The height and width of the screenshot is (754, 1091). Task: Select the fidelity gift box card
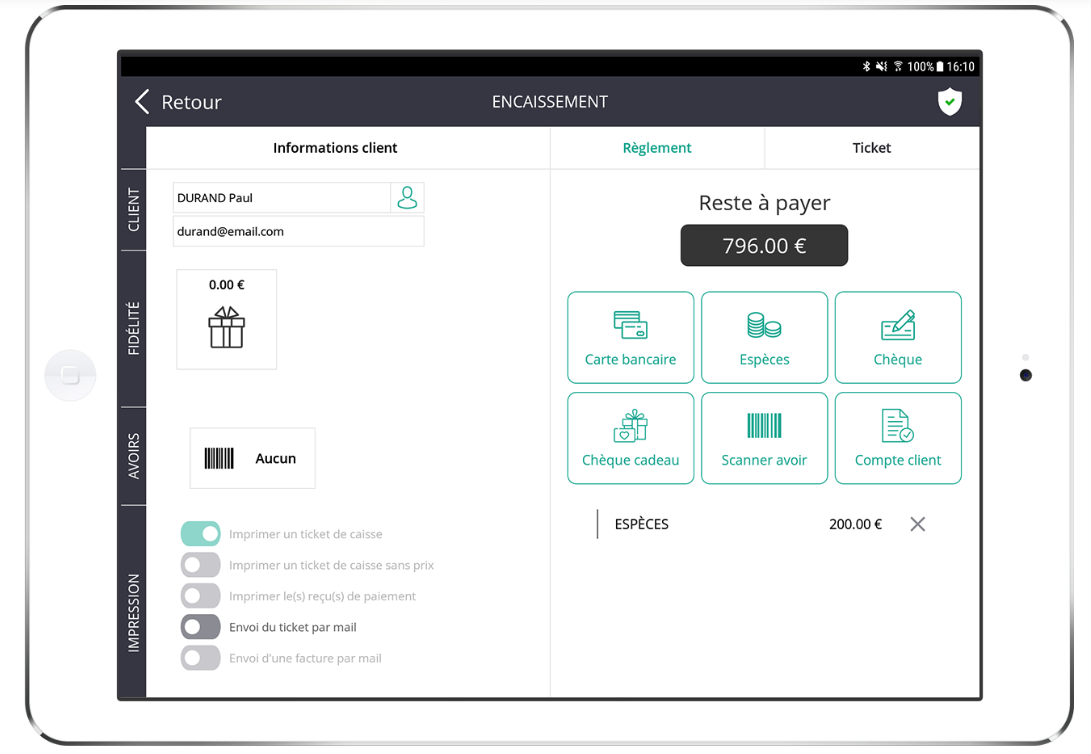point(226,319)
